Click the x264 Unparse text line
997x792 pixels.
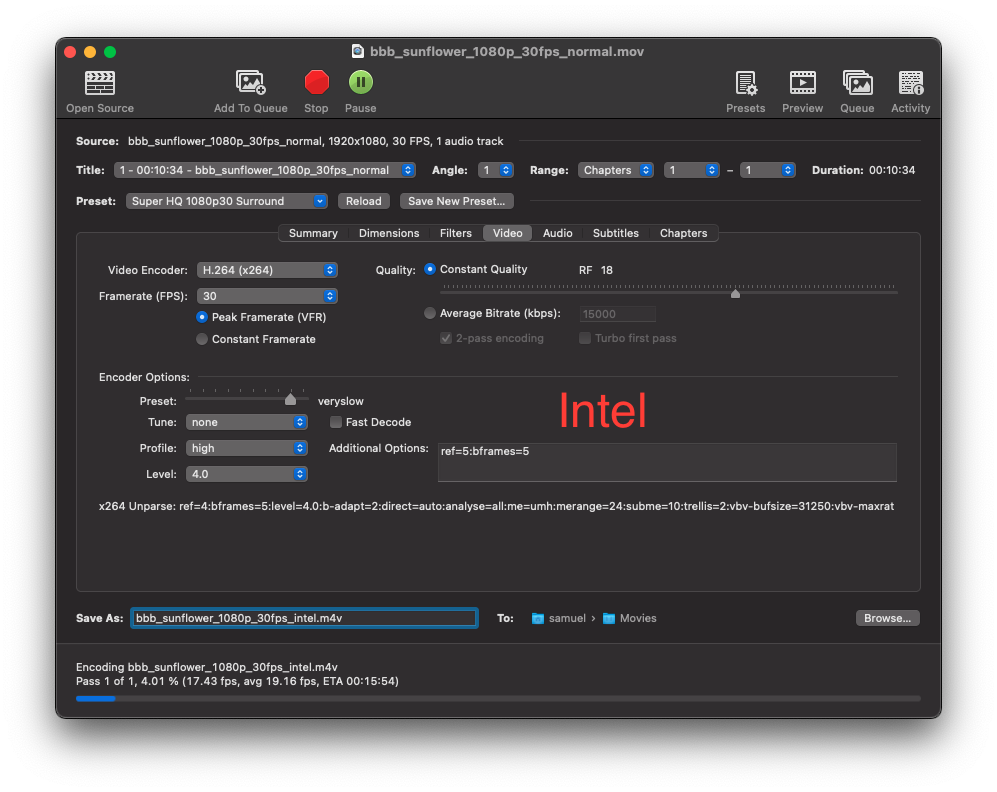(x=497, y=507)
